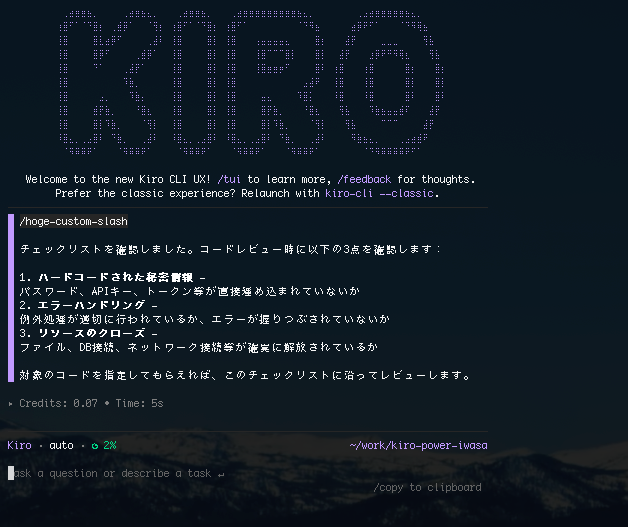Click the enter key symbol in prompt
The width and height of the screenshot is (628, 527).
pos(221,474)
